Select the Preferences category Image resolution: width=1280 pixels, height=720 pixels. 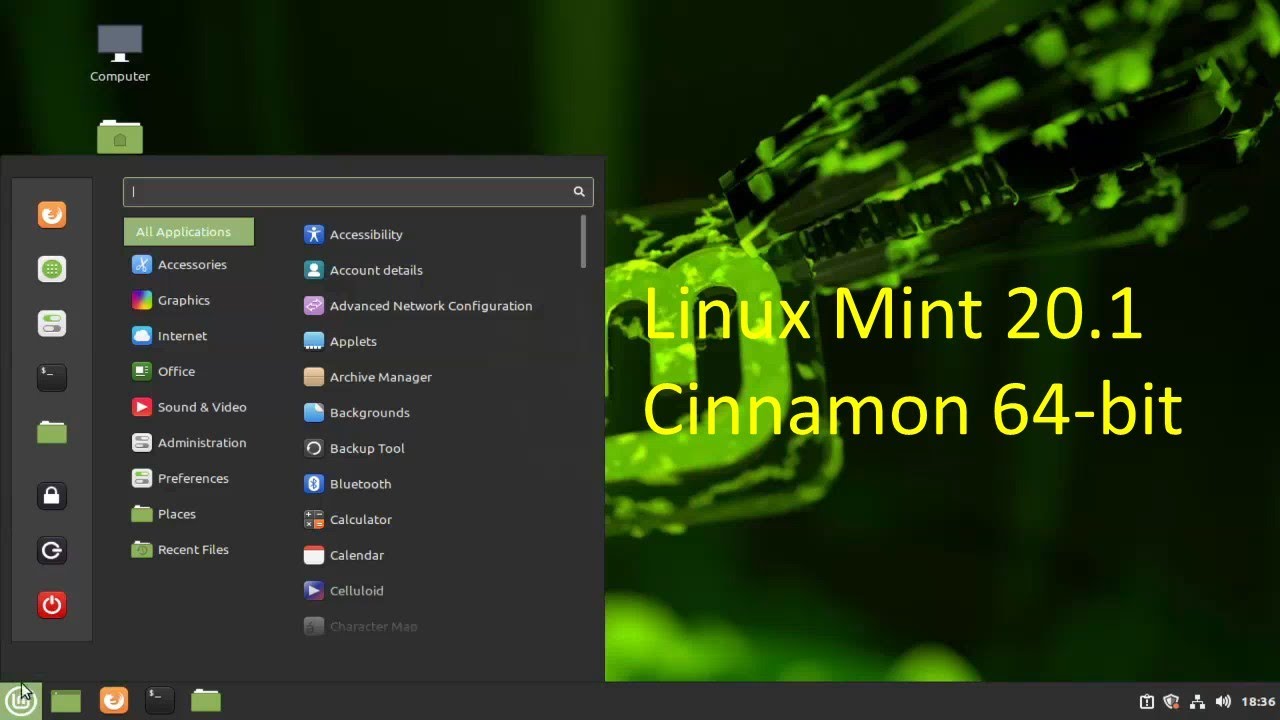(189, 478)
